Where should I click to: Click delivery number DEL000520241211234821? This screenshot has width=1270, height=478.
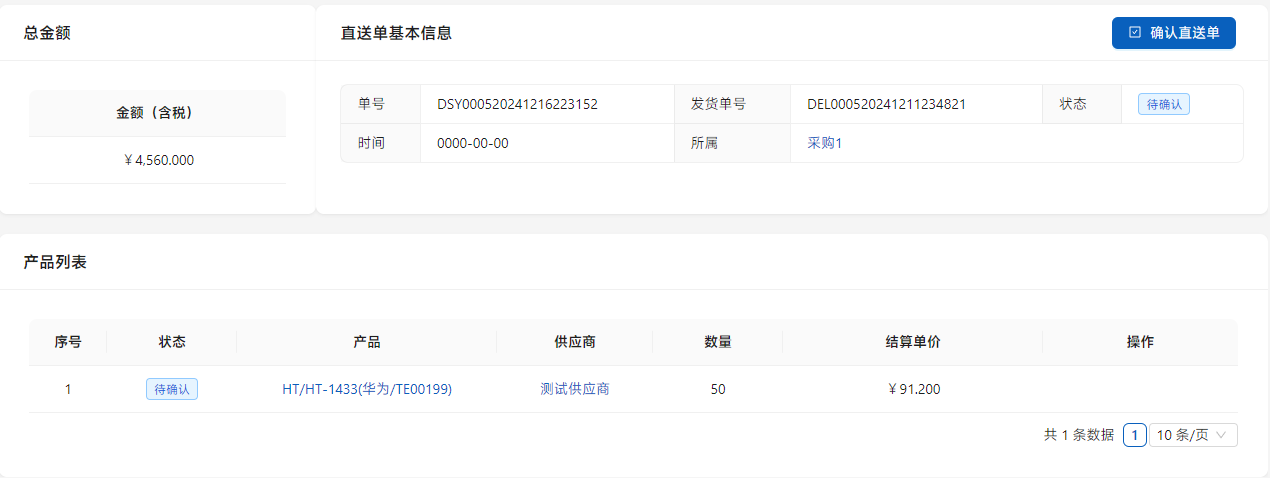pyautogui.click(x=886, y=104)
